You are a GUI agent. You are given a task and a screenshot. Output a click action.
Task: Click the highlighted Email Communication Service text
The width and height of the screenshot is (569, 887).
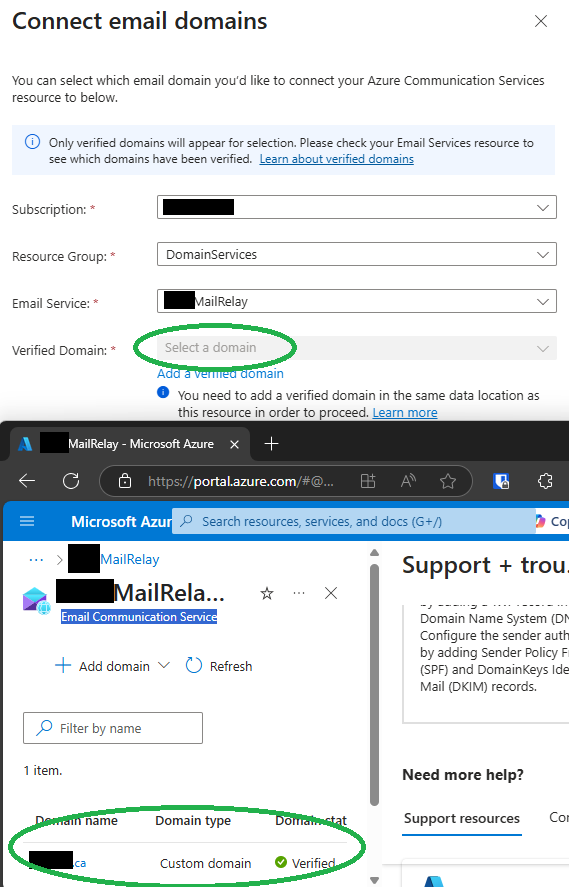point(139,617)
